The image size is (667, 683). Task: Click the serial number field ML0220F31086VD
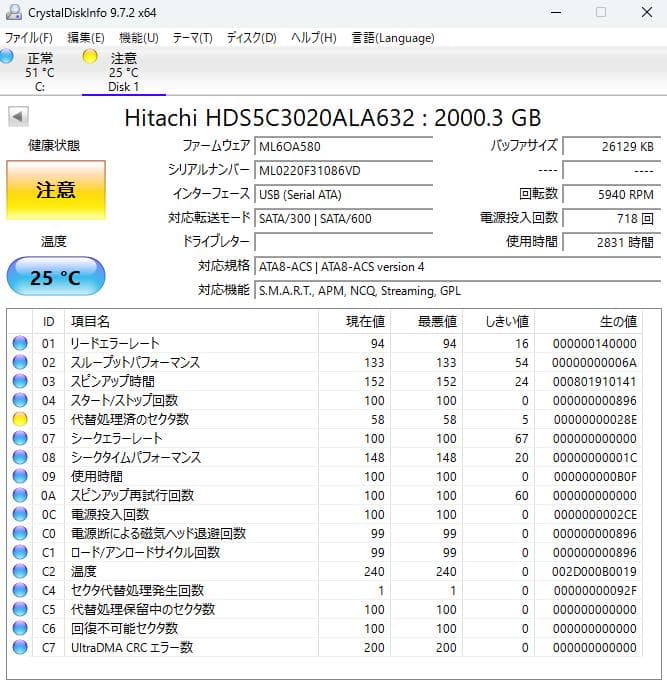click(x=344, y=170)
